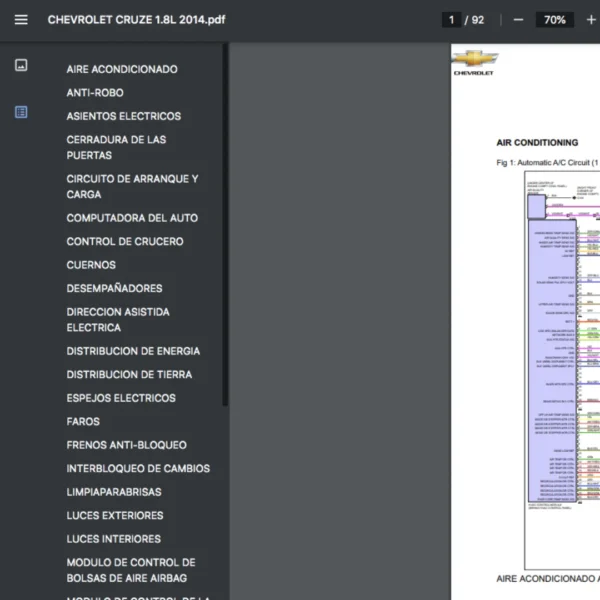Zoom out using the minus icon
The height and width of the screenshot is (600, 600).
pyautogui.click(x=518, y=20)
